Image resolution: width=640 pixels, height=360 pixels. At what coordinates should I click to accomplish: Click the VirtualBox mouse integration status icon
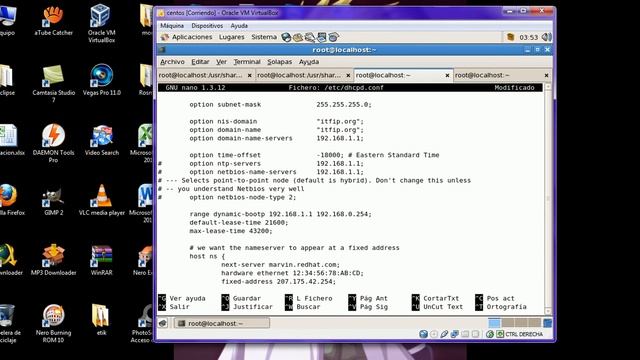point(489,334)
